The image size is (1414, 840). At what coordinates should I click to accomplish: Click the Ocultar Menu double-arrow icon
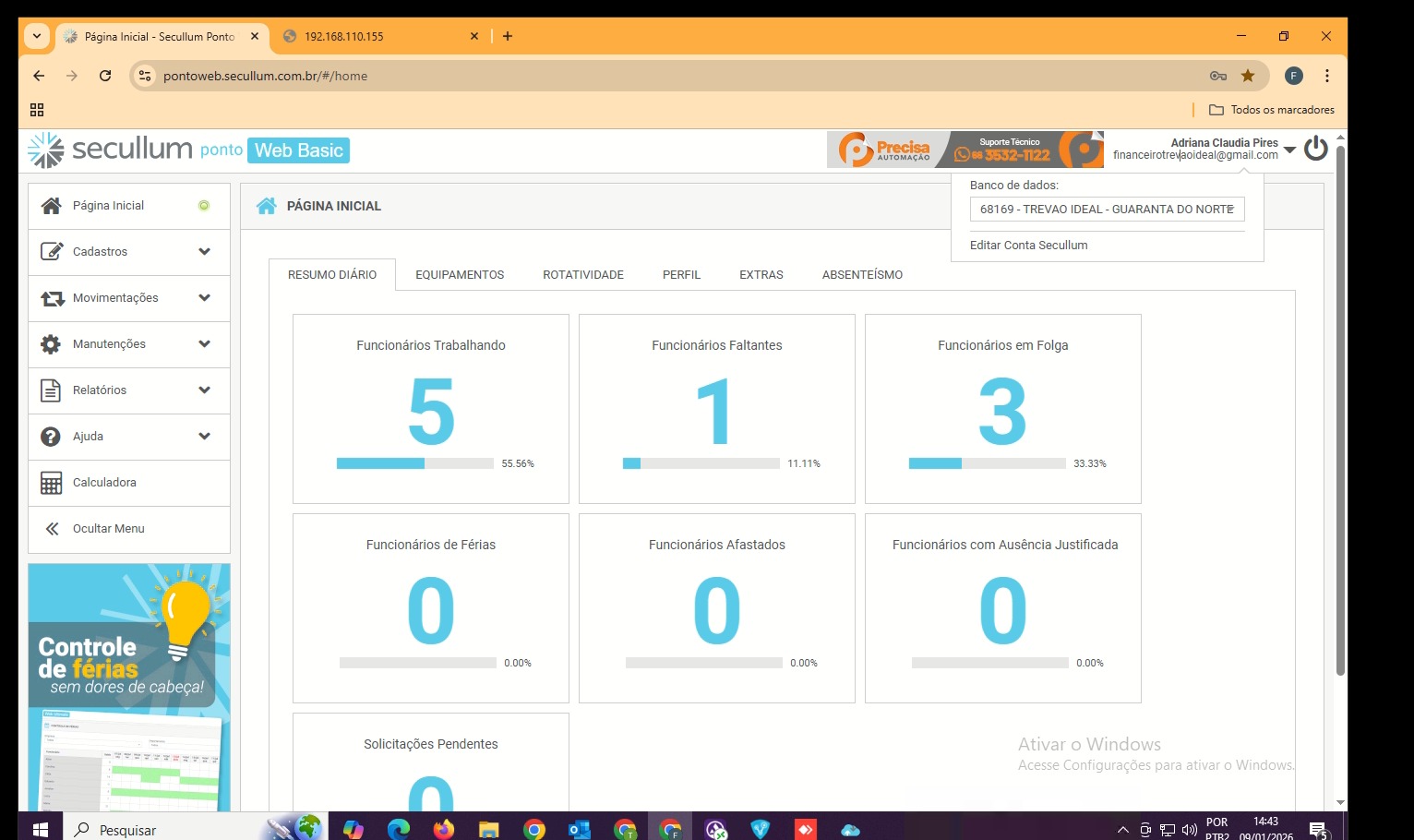(52, 529)
